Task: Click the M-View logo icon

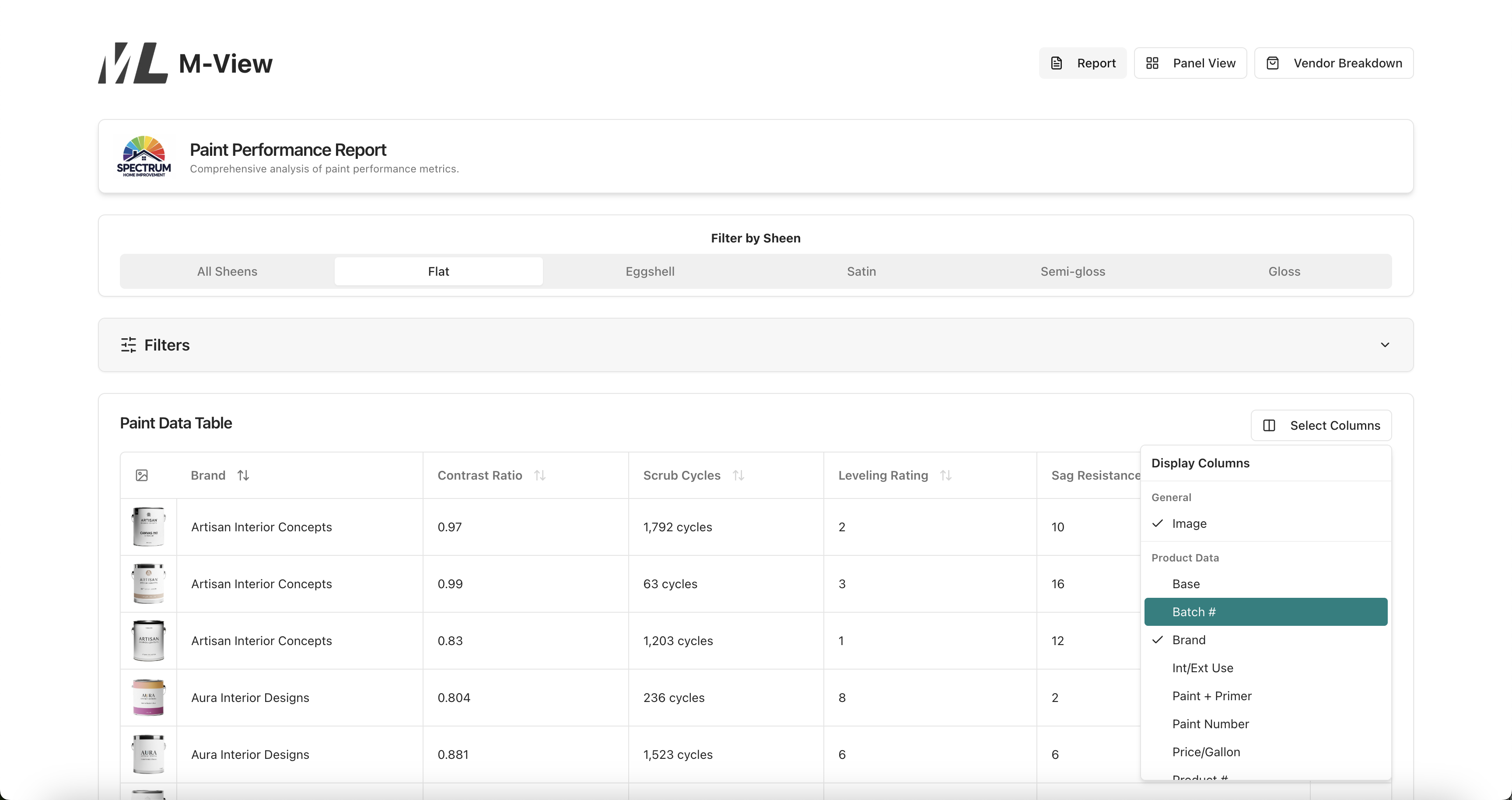Action: [133, 63]
